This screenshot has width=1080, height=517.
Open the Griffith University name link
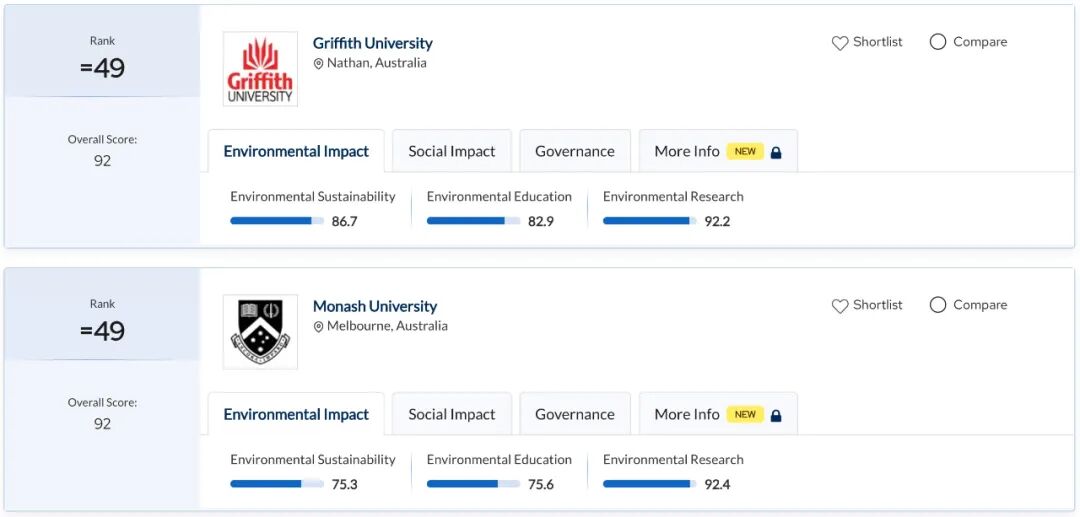pos(372,43)
